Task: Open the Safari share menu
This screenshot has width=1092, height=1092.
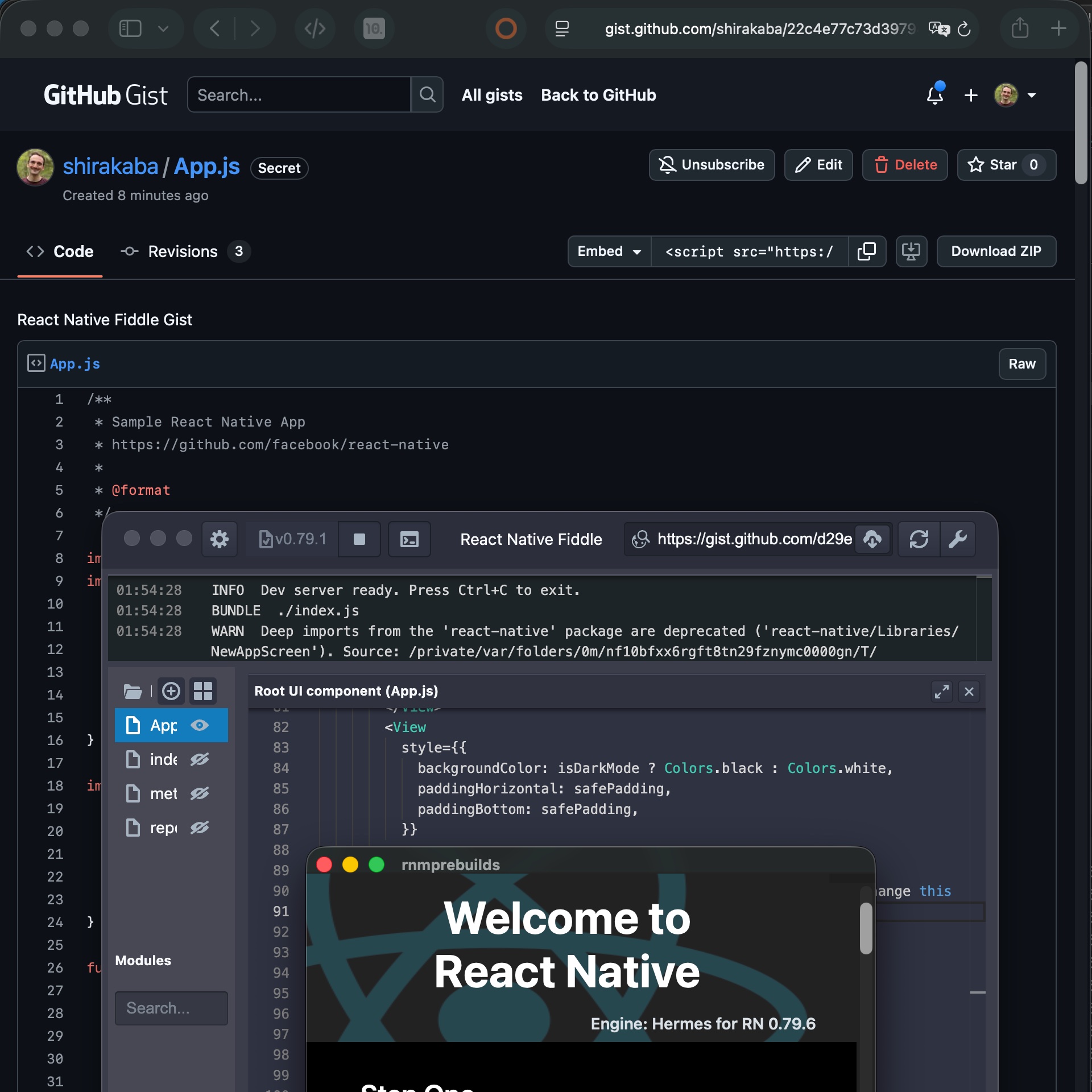Action: point(1020,28)
